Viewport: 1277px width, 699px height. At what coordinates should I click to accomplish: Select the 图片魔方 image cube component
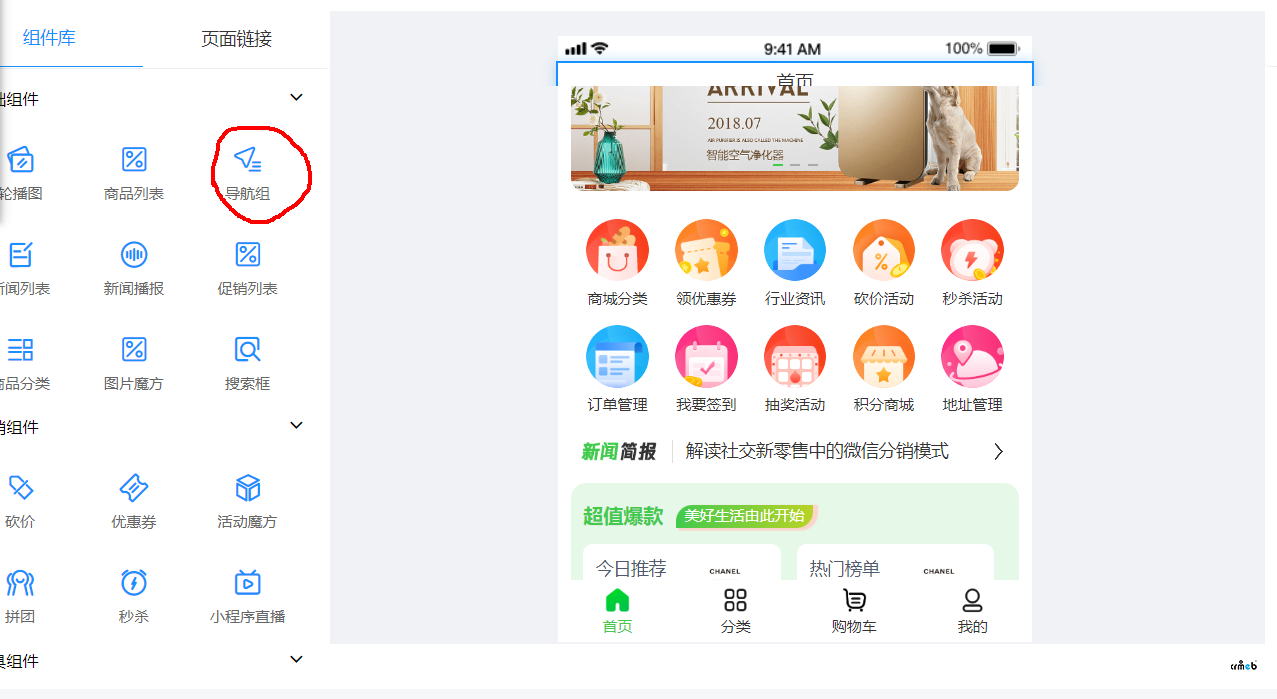pos(134,350)
